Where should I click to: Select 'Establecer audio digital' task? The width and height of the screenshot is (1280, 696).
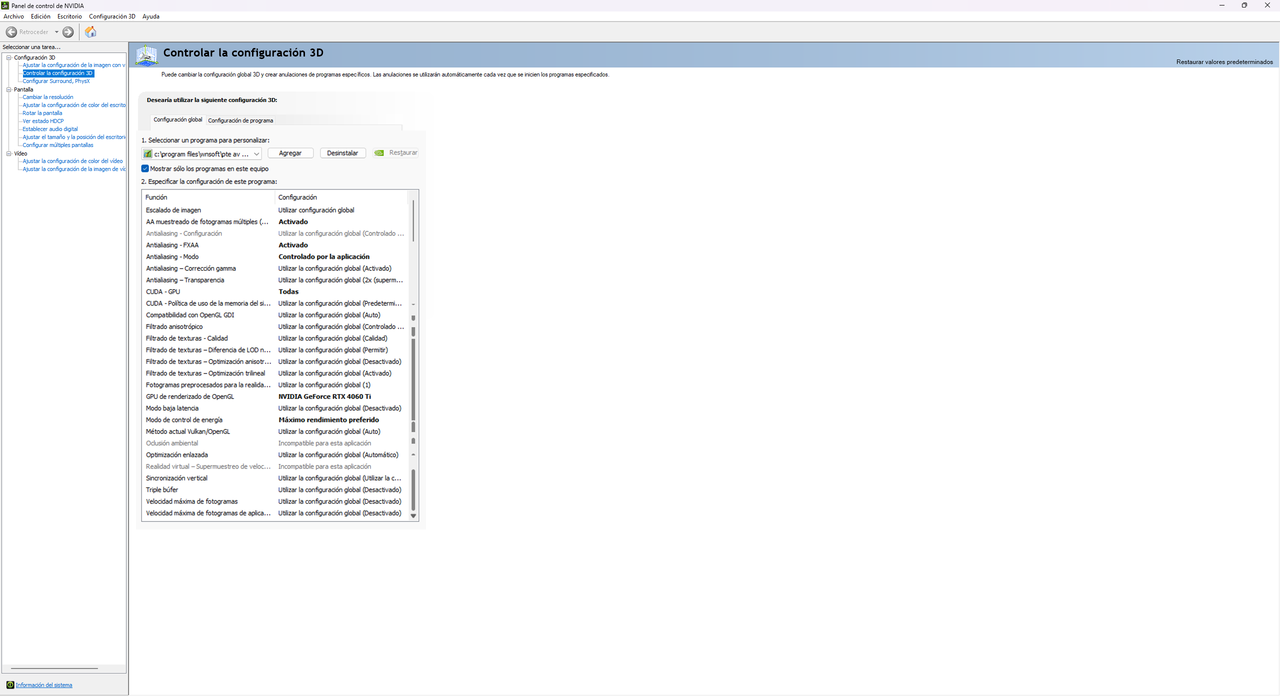[x=50, y=129]
